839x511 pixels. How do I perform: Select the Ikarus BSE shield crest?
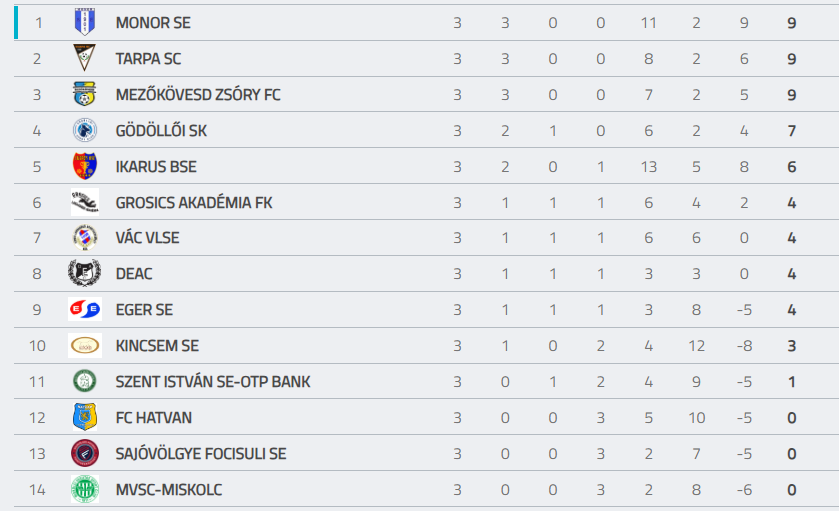85,166
